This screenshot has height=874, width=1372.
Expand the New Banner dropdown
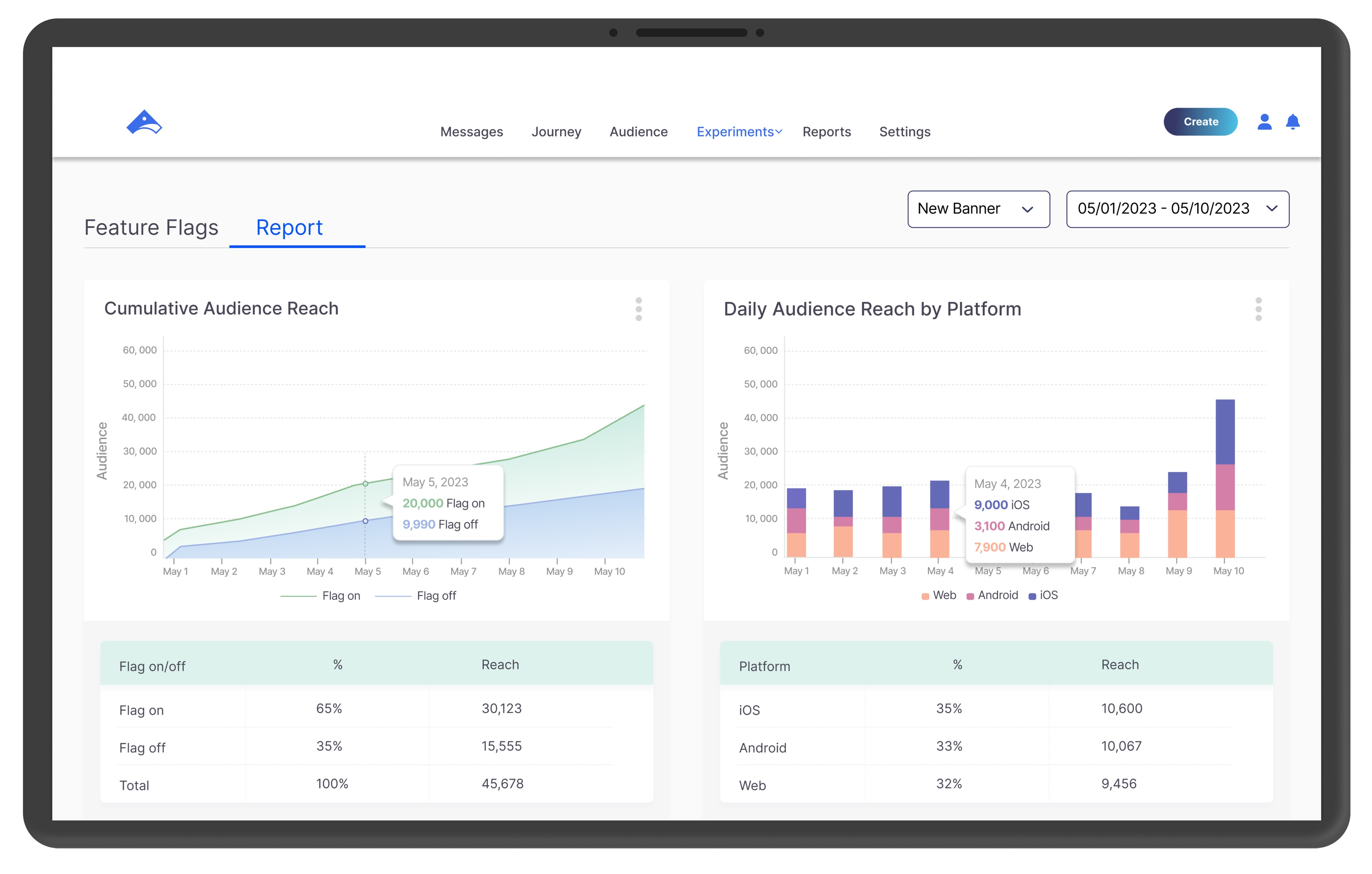tap(978, 209)
